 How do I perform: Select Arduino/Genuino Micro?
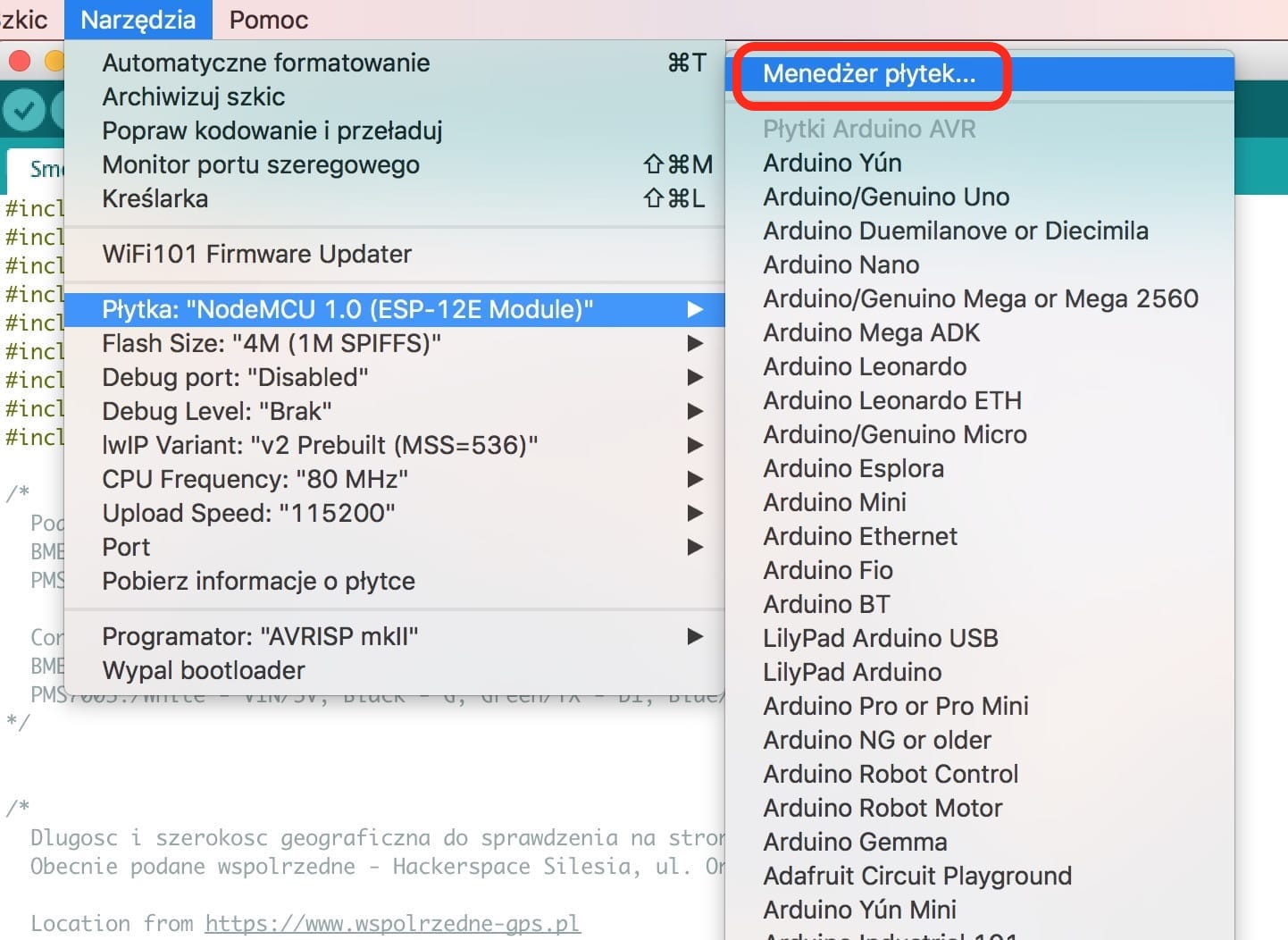coord(980,434)
